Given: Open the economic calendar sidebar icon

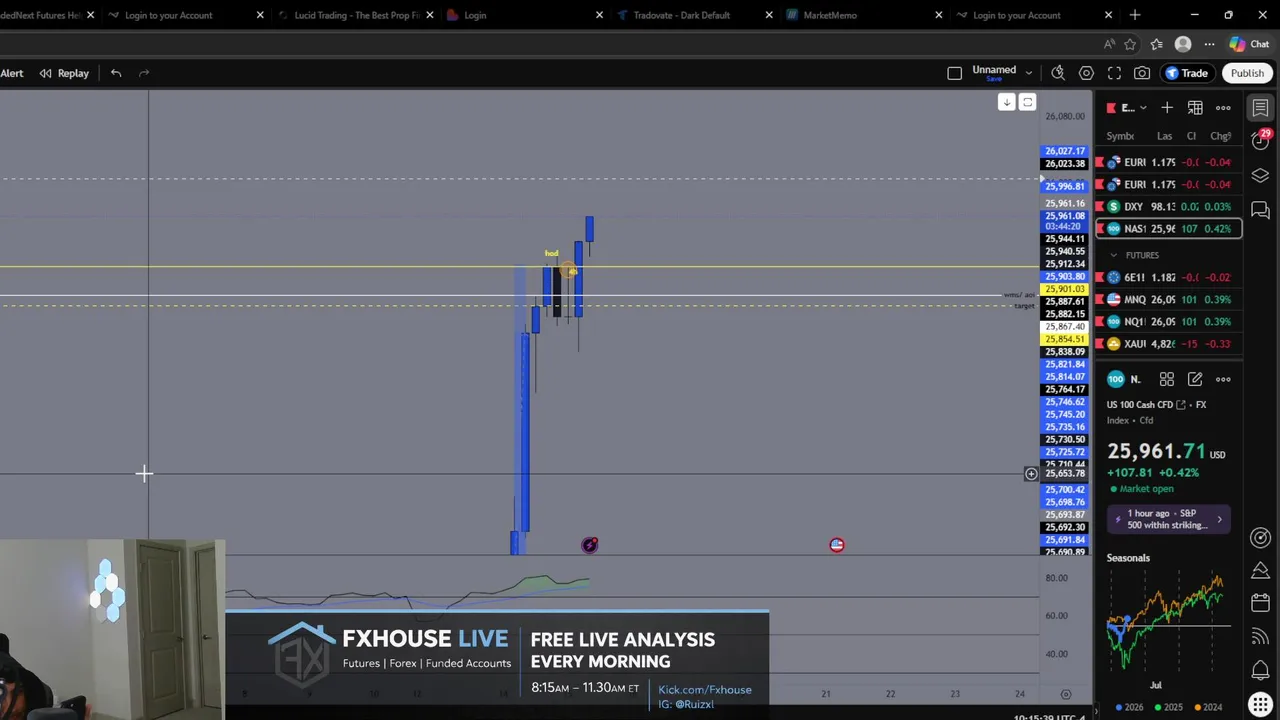Looking at the screenshot, I should point(1260,603).
